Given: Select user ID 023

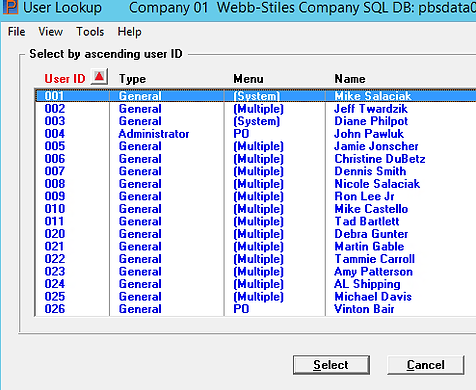Looking at the screenshot, I should click(55, 271).
